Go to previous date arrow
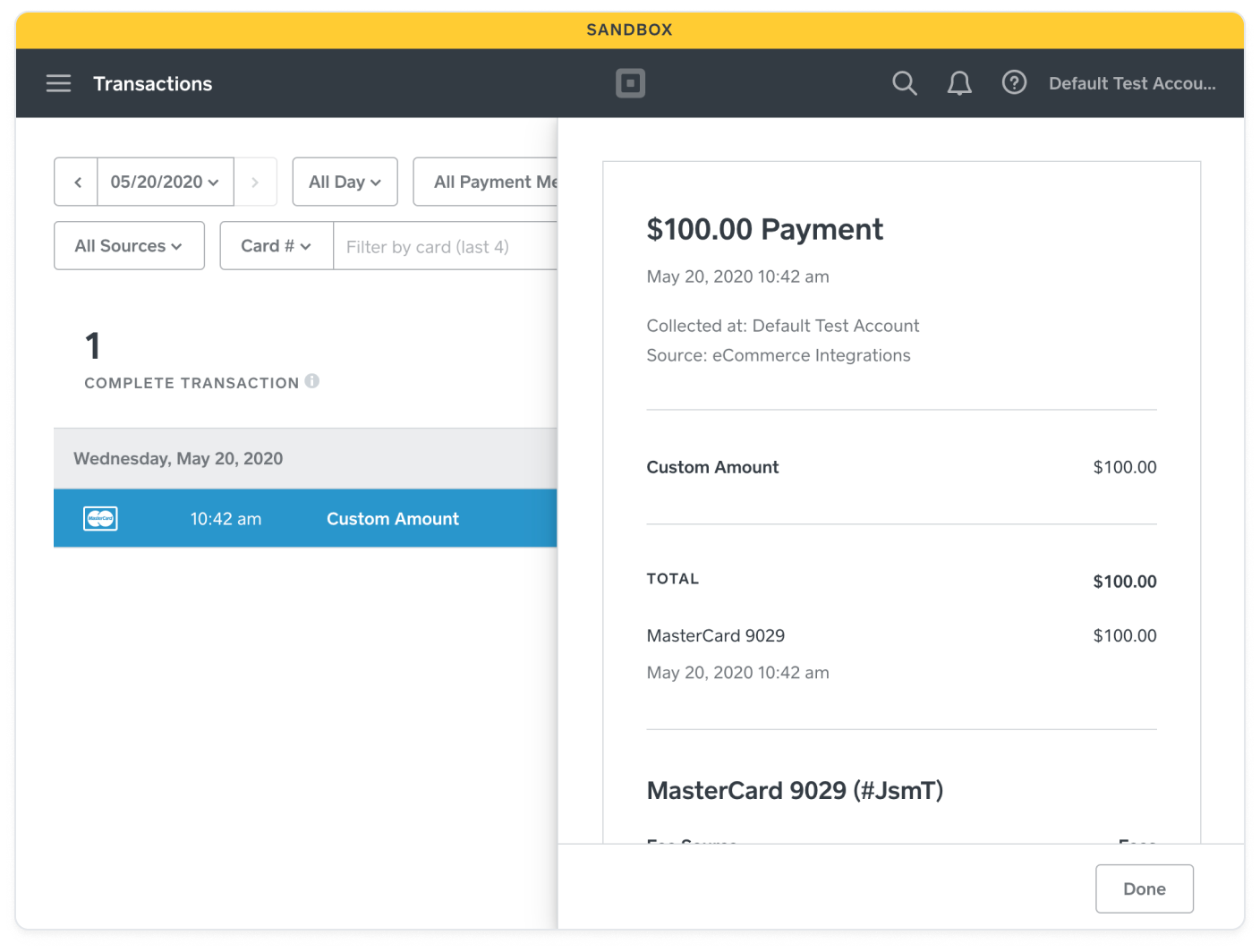1260x952 pixels. pos(77,182)
